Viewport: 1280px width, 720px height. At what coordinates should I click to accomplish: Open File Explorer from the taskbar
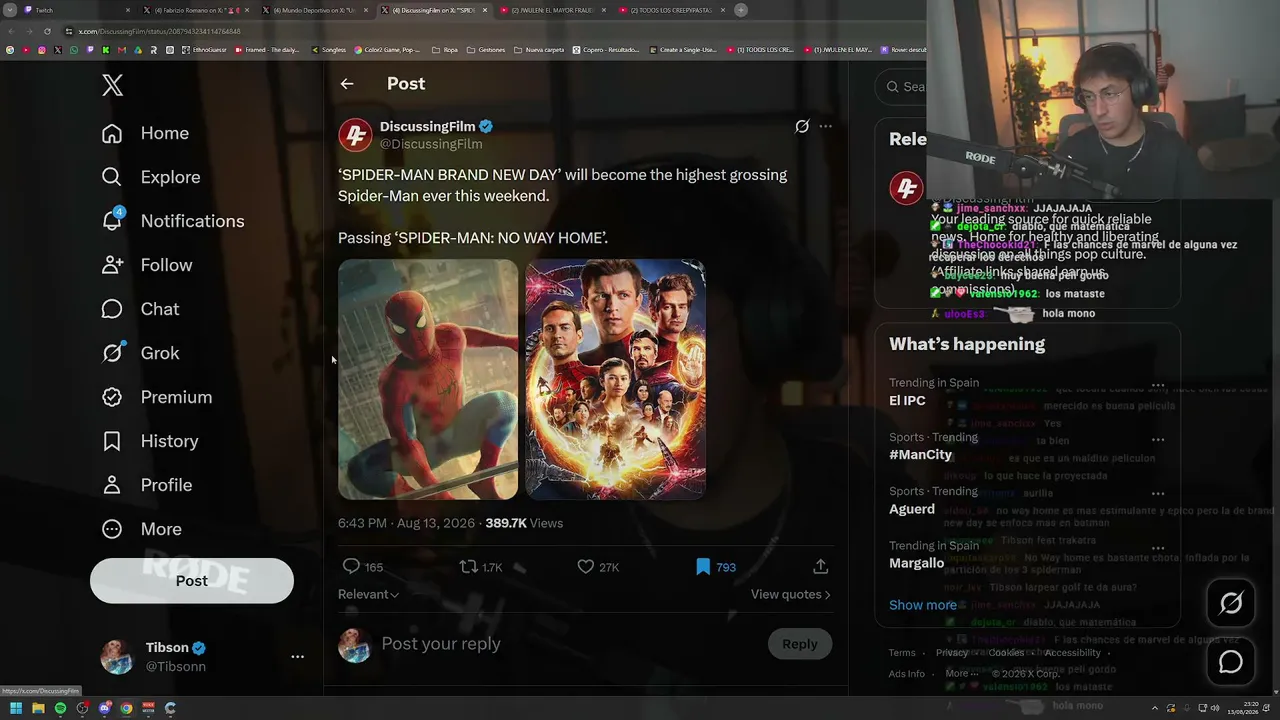(38, 708)
